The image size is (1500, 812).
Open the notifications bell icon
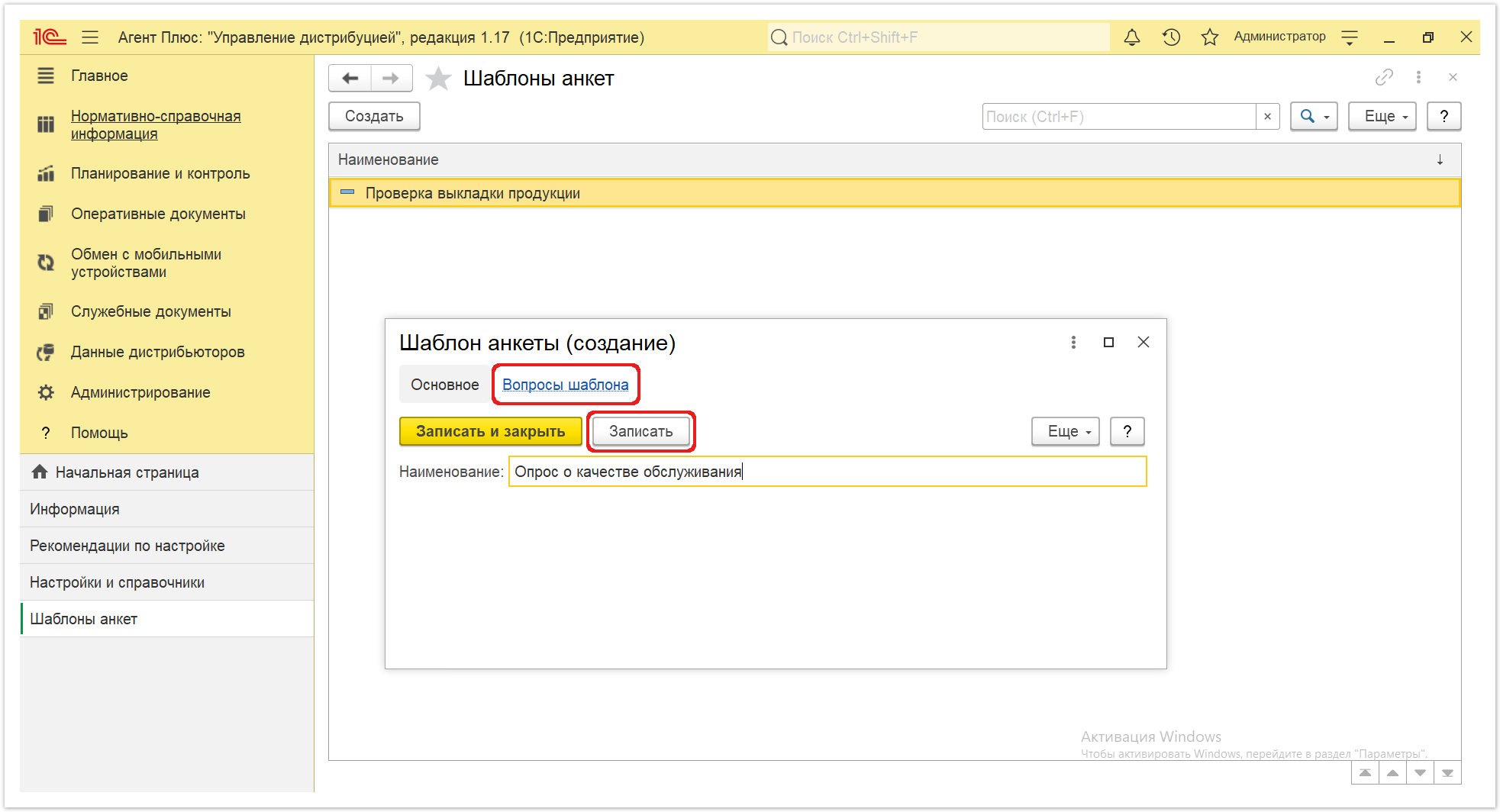pyautogui.click(x=1132, y=37)
